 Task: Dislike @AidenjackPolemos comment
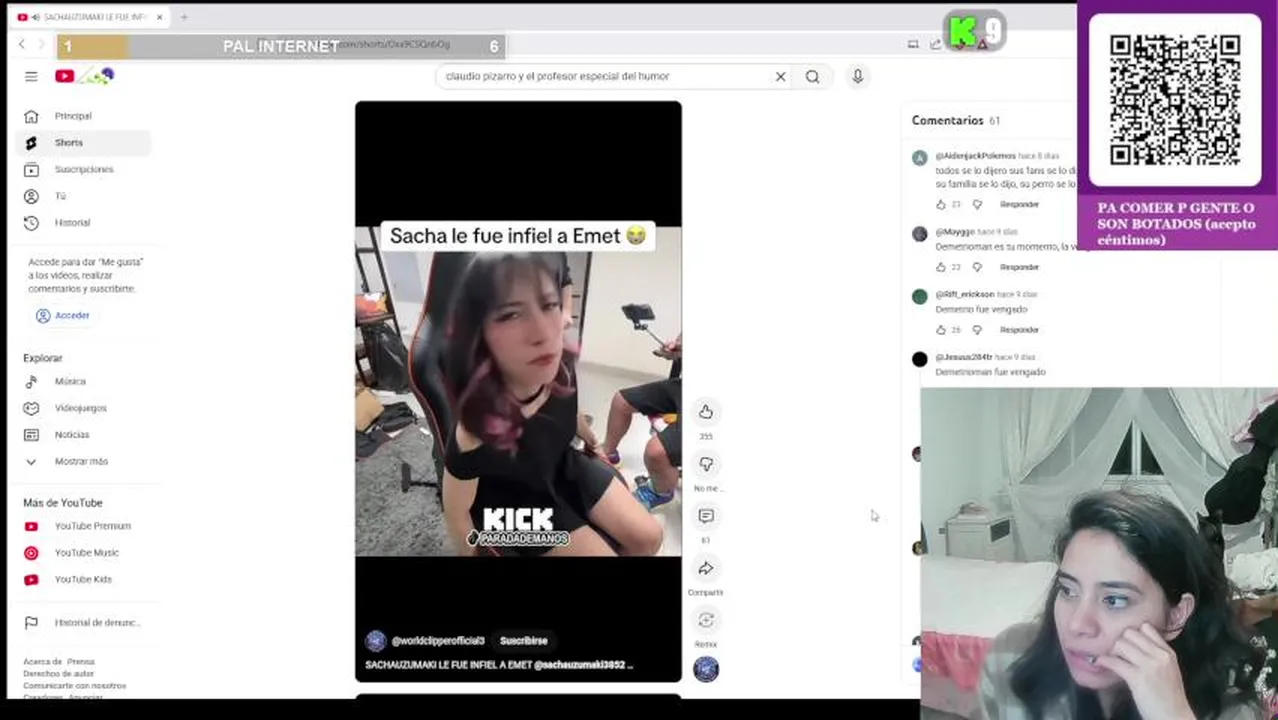point(977,204)
